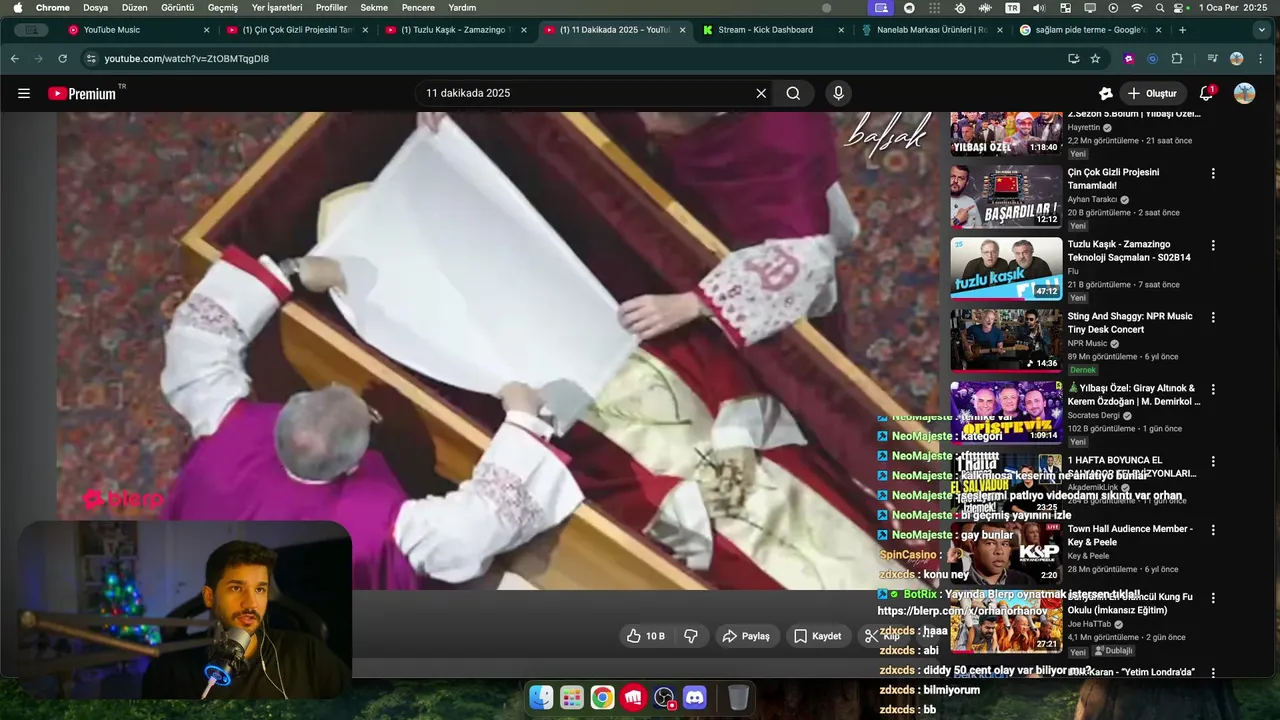Open the YouTube notifications bell
This screenshot has height=720, width=1280.
(x=1206, y=93)
